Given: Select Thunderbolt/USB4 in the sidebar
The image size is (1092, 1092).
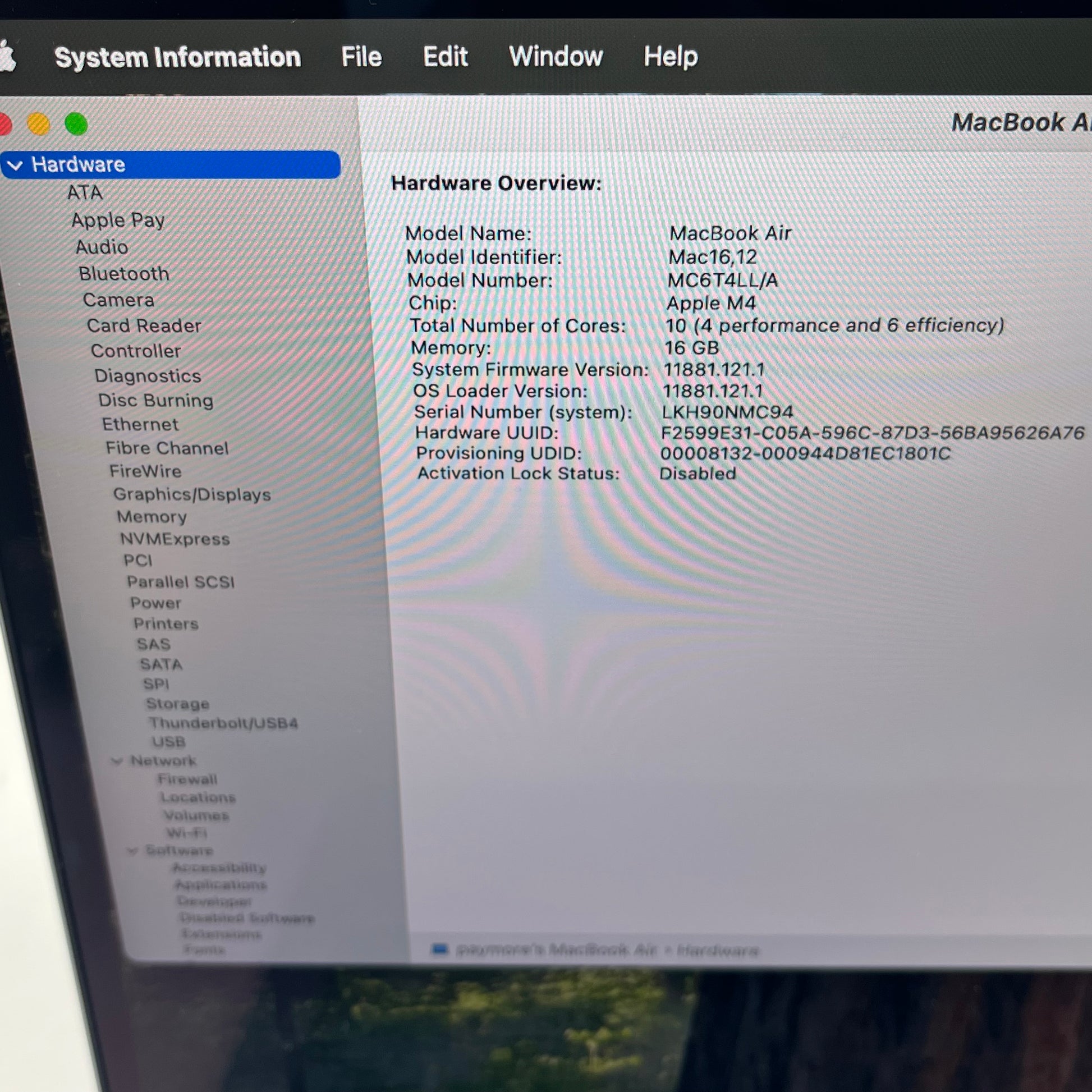Looking at the screenshot, I should pyautogui.click(x=223, y=723).
